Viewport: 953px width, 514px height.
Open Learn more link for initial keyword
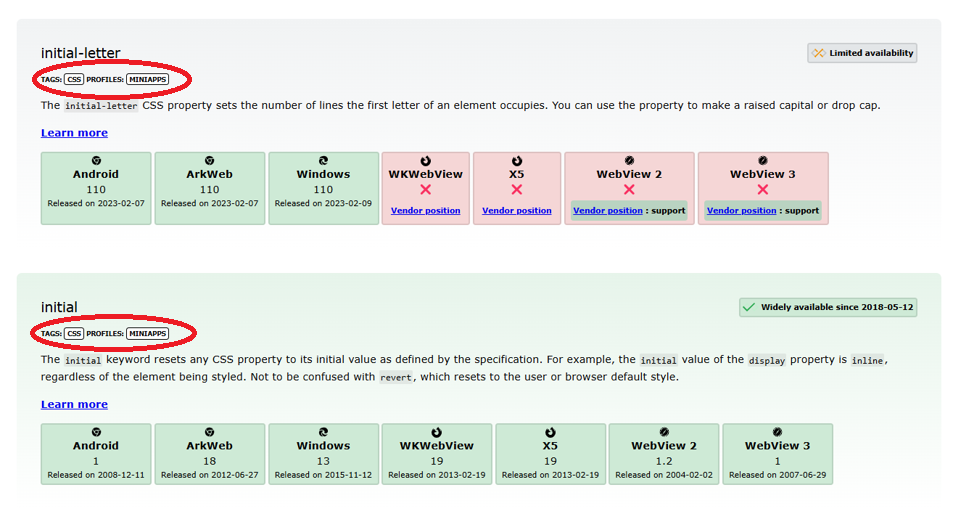(74, 404)
